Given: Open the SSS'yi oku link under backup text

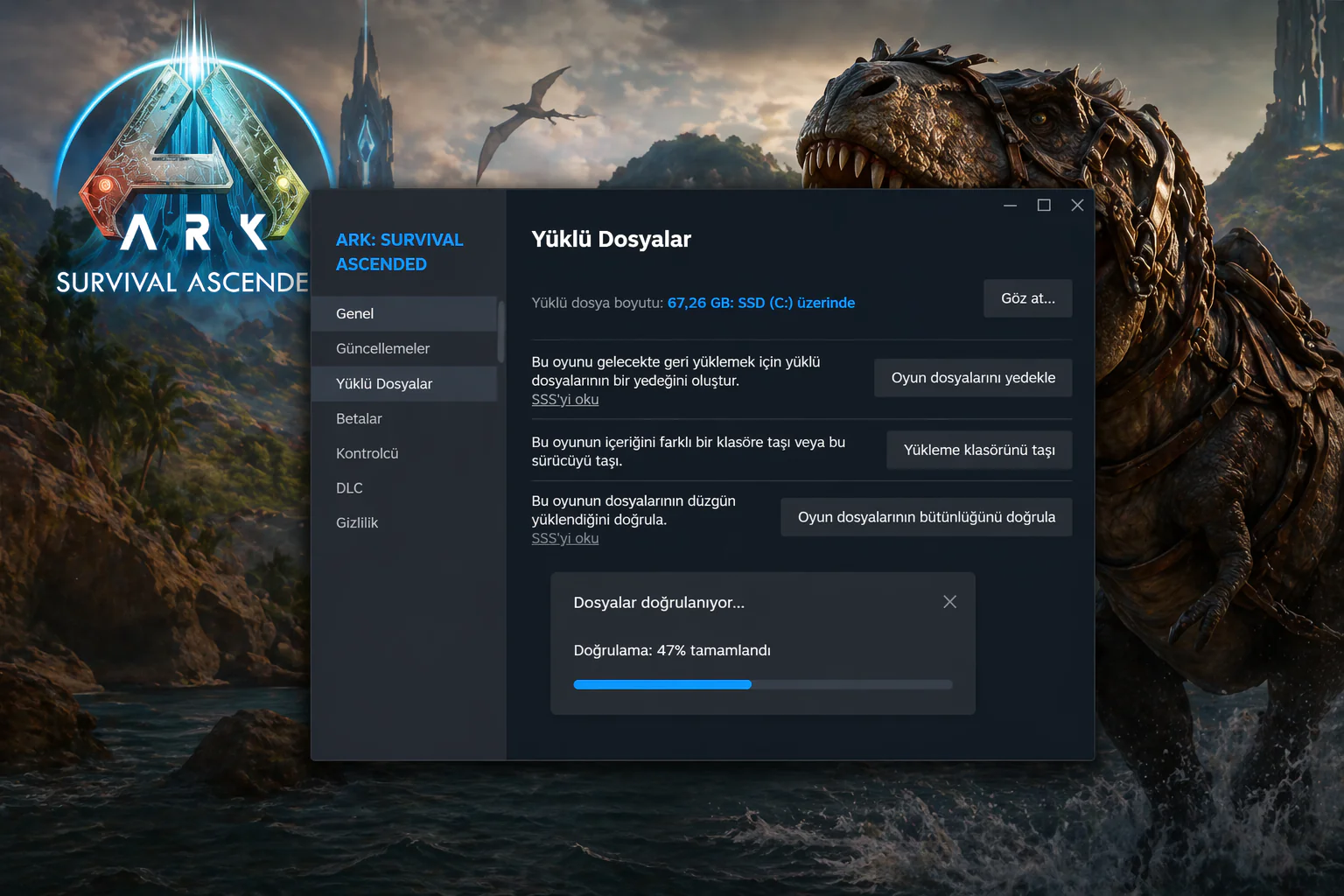Looking at the screenshot, I should click(564, 399).
